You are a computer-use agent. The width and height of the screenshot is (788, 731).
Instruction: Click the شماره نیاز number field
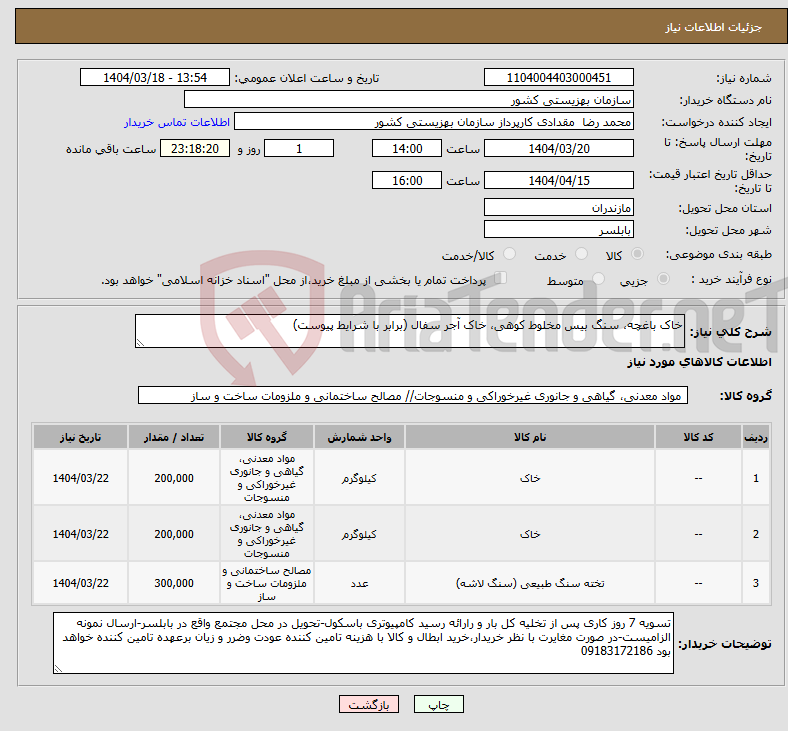[x=558, y=78]
